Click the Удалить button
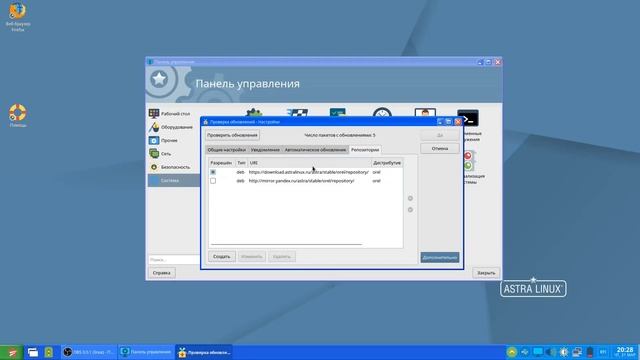 tap(282, 257)
